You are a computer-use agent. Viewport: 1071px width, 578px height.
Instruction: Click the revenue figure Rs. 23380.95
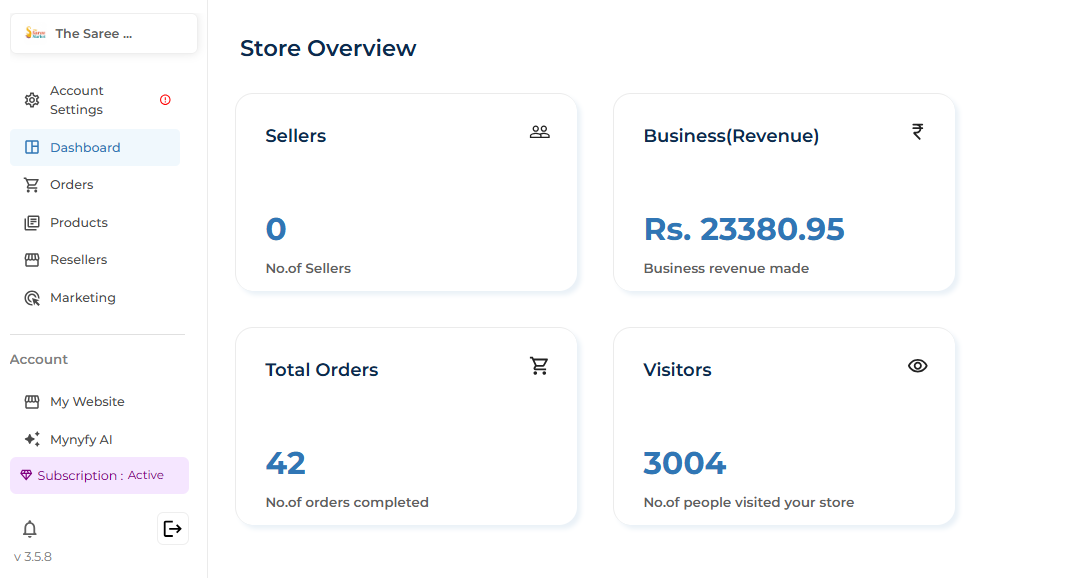tap(744, 229)
